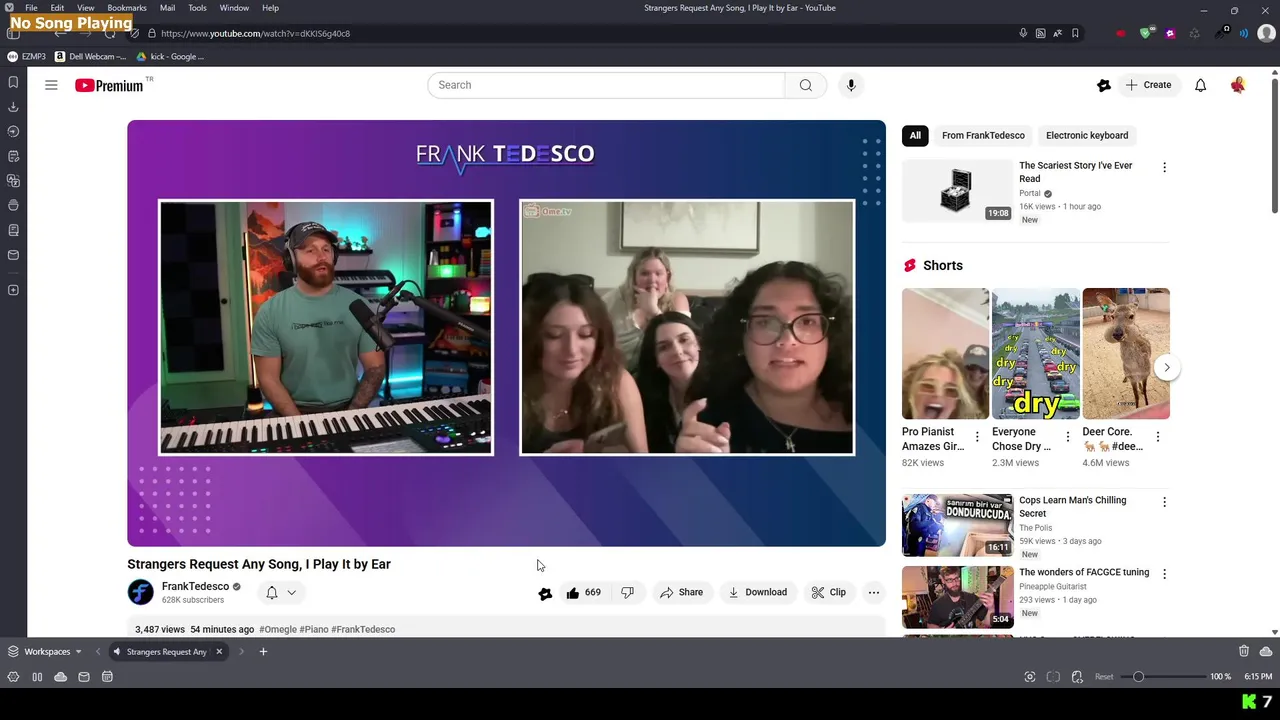Open the Mail menu
The width and height of the screenshot is (1280, 720).
[167, 8]
